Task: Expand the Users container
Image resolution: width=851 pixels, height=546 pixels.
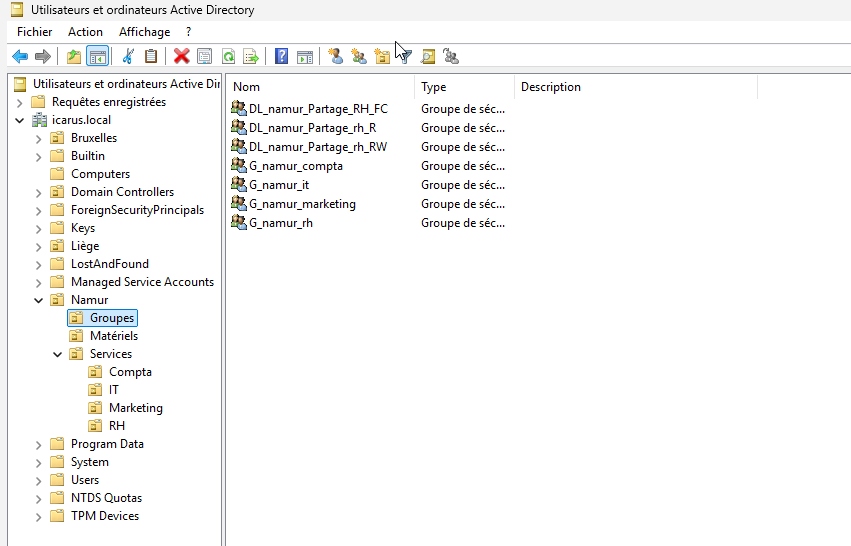Action: 39,481
